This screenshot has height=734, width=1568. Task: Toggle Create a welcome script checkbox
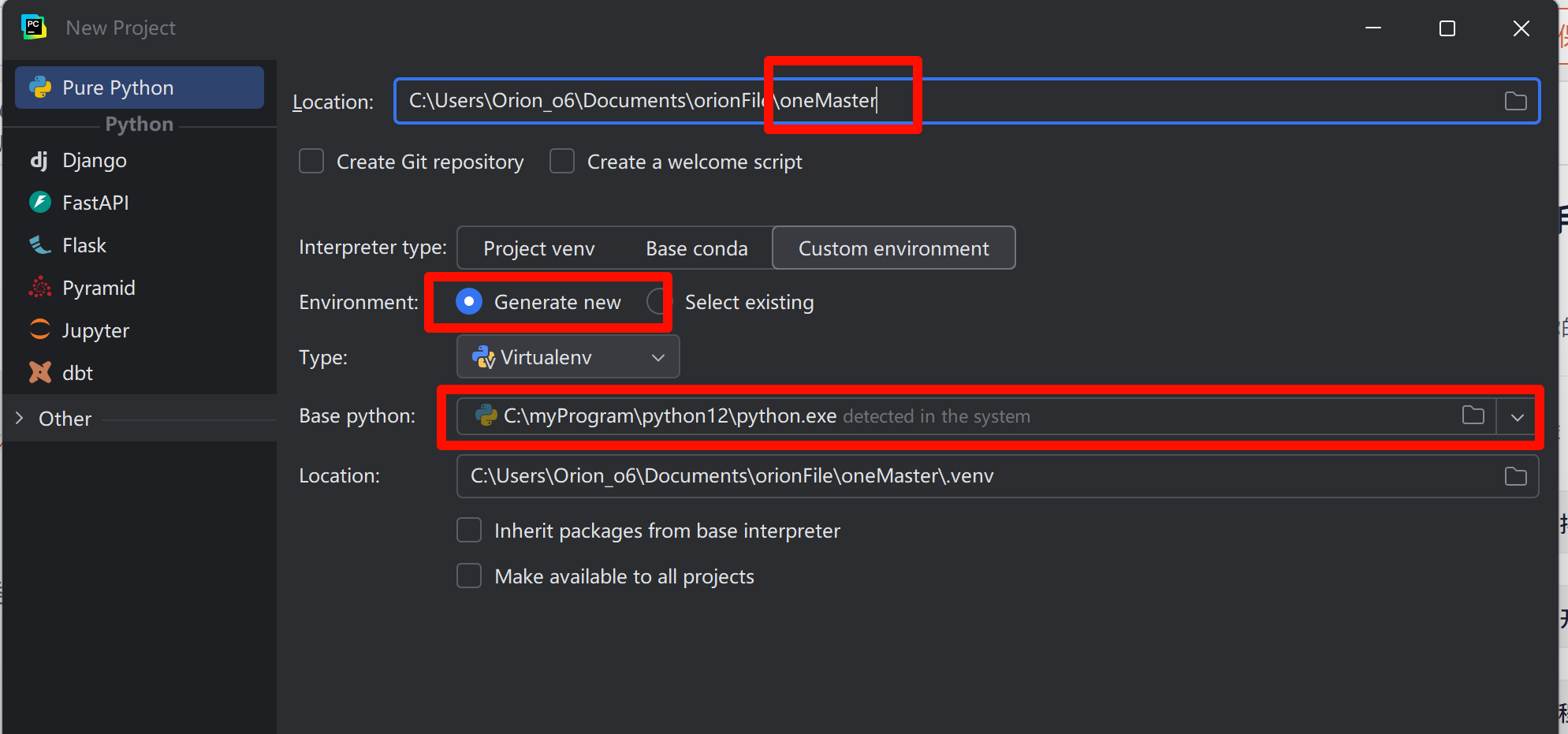pos(562,162)
